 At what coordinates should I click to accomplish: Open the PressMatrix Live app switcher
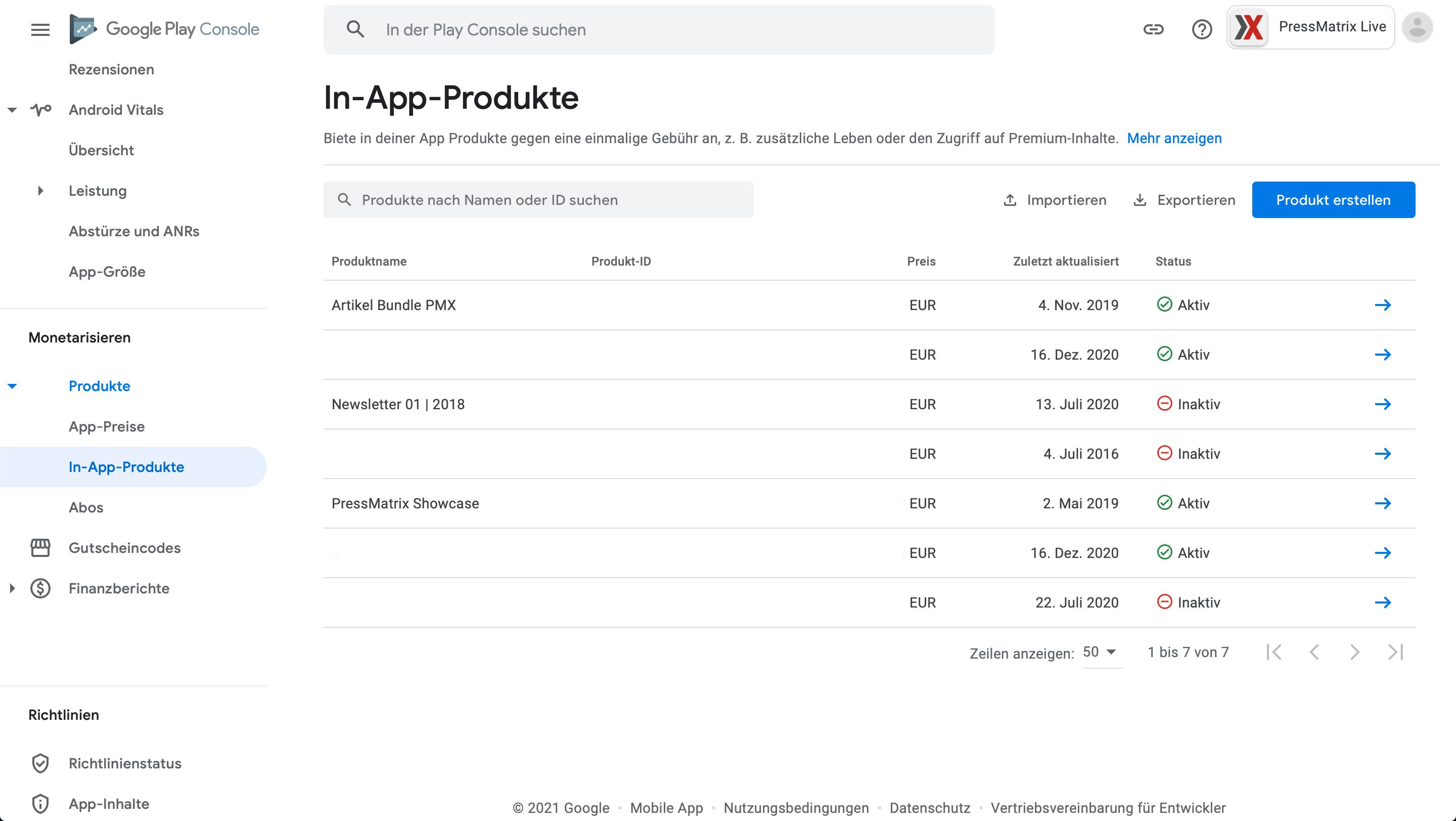(x=1310, y=27)
